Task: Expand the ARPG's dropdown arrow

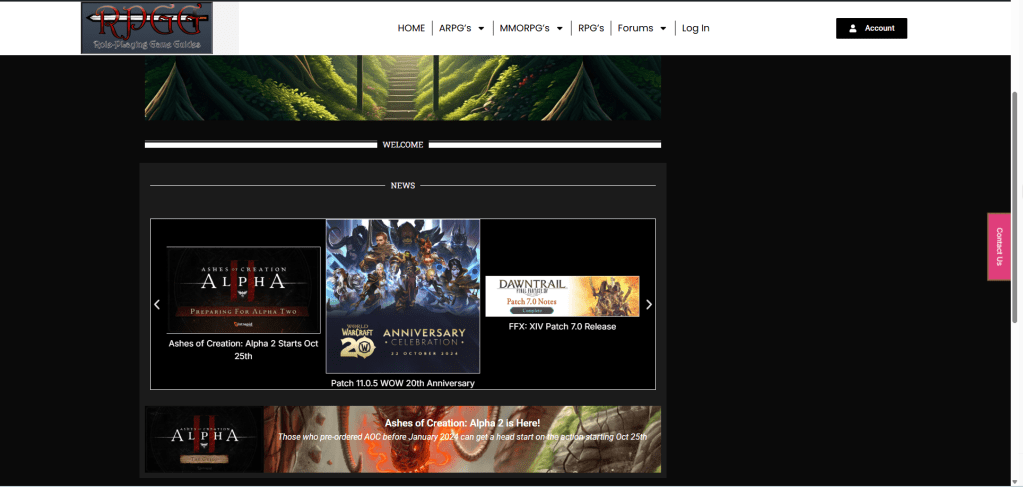Action: pos(481,29)
